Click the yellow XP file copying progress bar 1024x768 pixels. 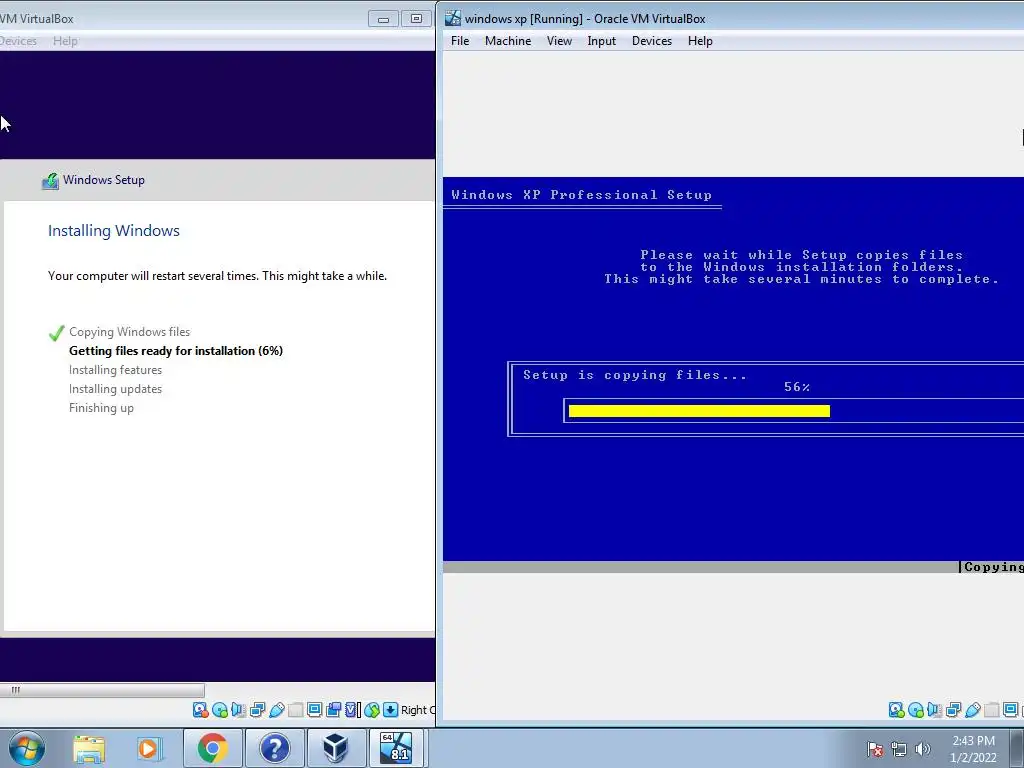(x=699, y=411)
